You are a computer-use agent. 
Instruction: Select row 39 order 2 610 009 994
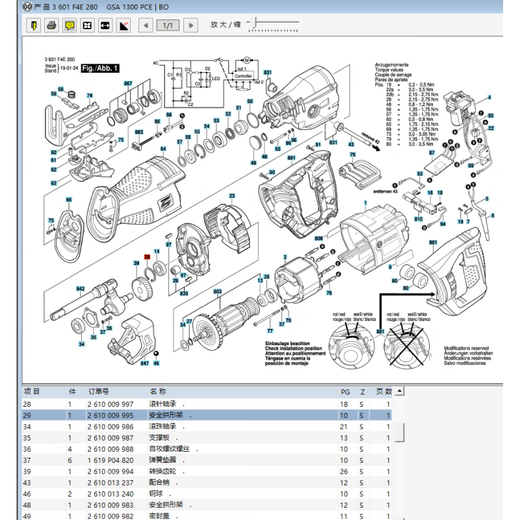point(207,471)
